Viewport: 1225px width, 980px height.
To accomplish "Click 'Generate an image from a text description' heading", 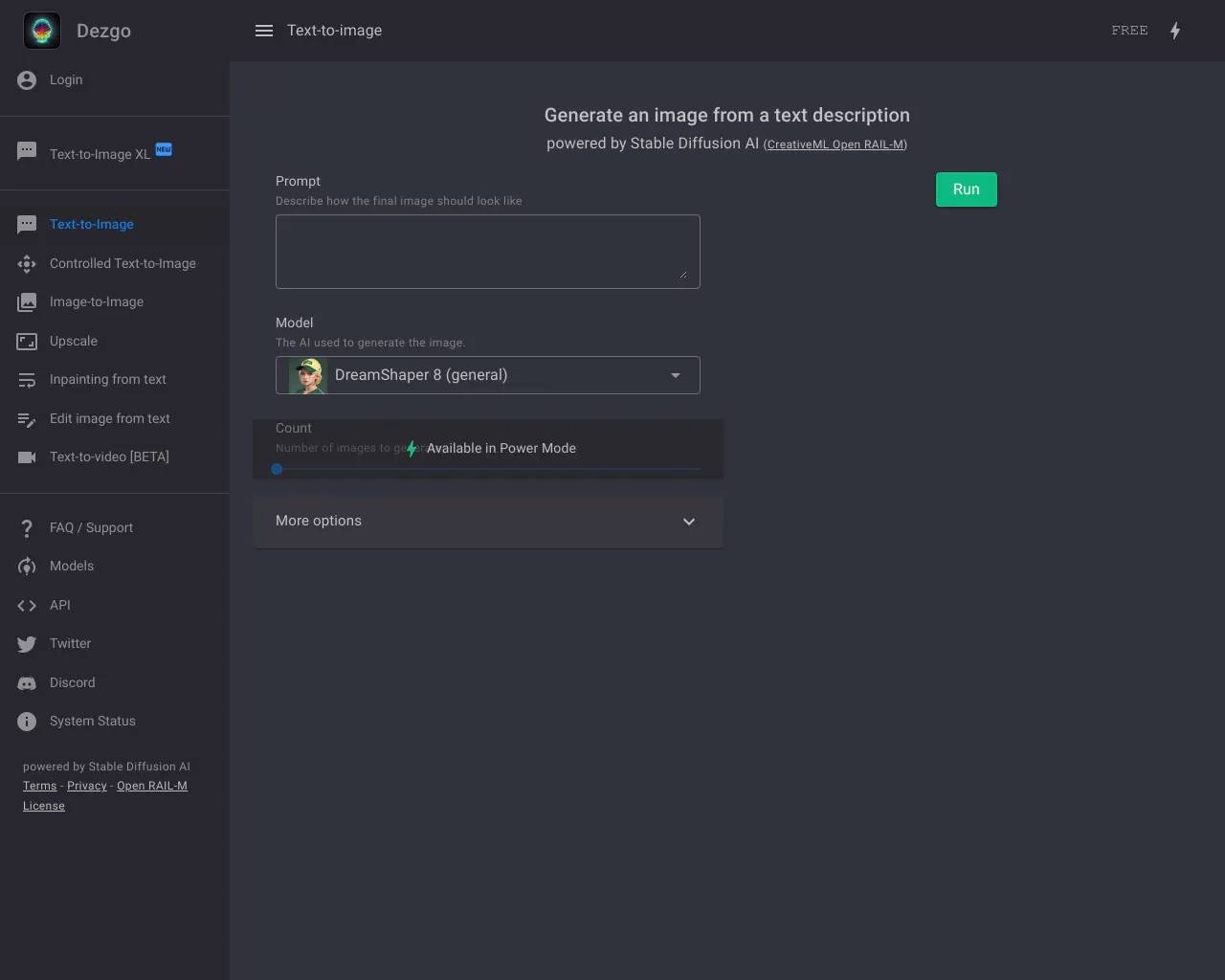I will [x=727, y=115].
